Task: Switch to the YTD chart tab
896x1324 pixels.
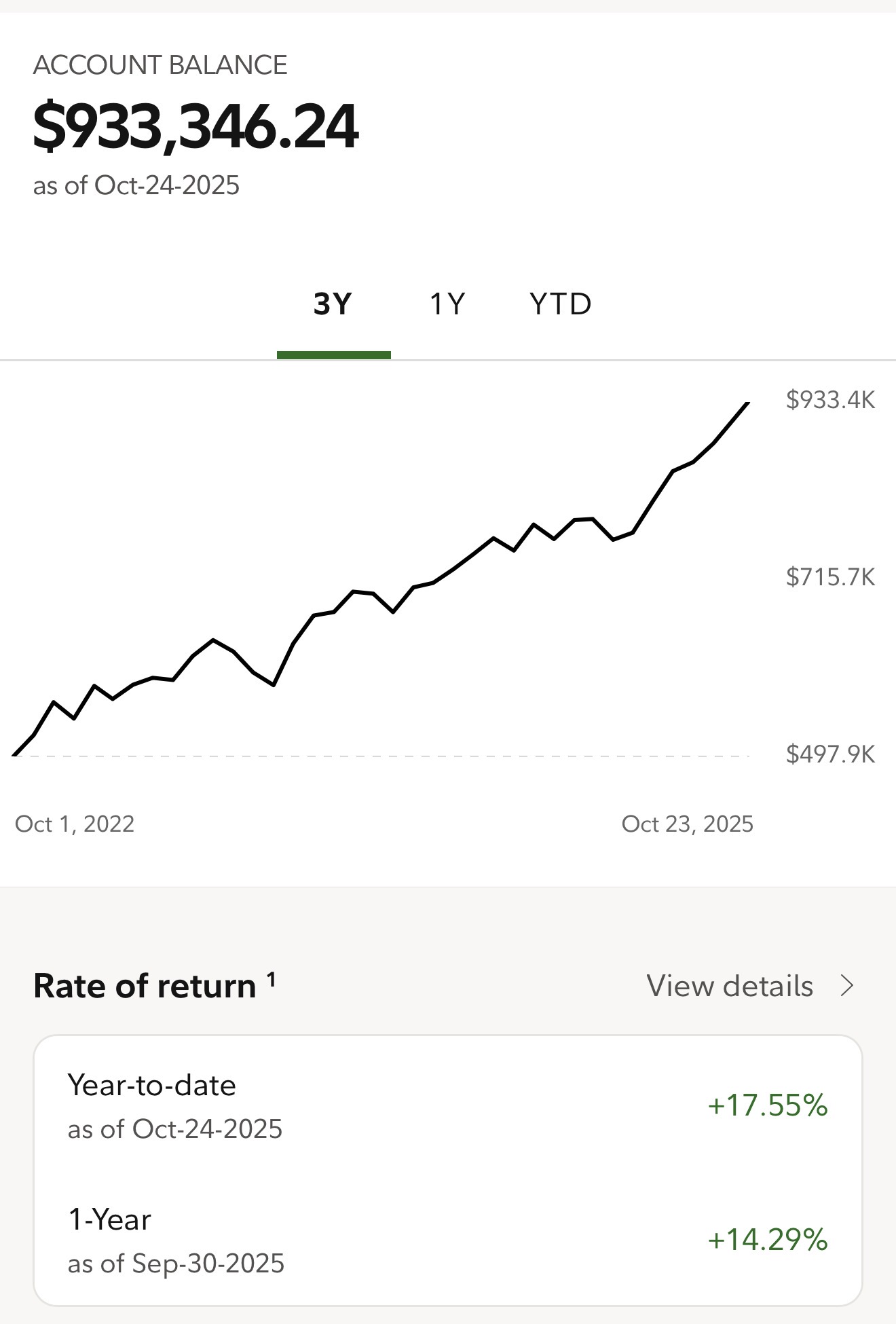Action: 561,304
